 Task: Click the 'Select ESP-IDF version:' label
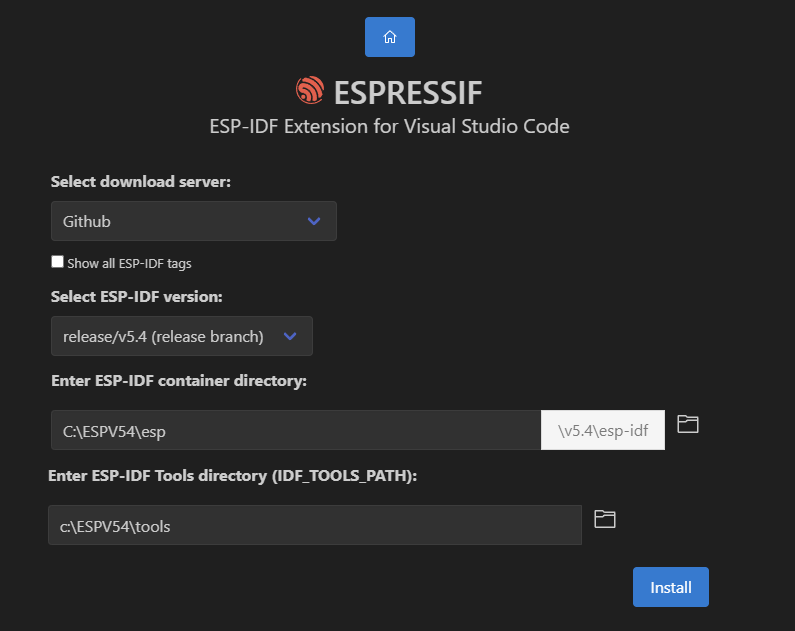coord(136,296)
